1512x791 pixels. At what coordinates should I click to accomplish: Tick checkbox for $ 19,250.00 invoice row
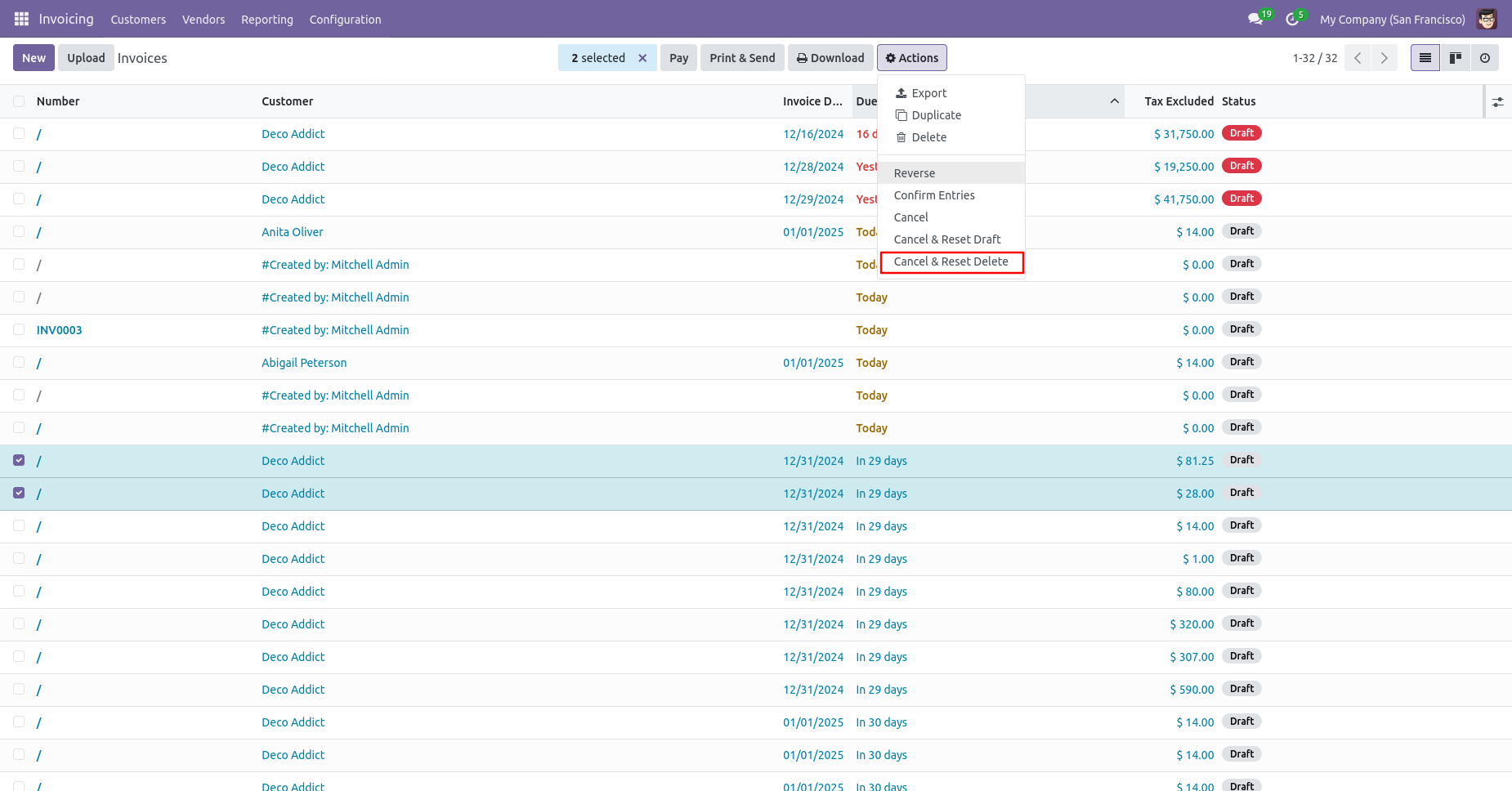(19, 166)
